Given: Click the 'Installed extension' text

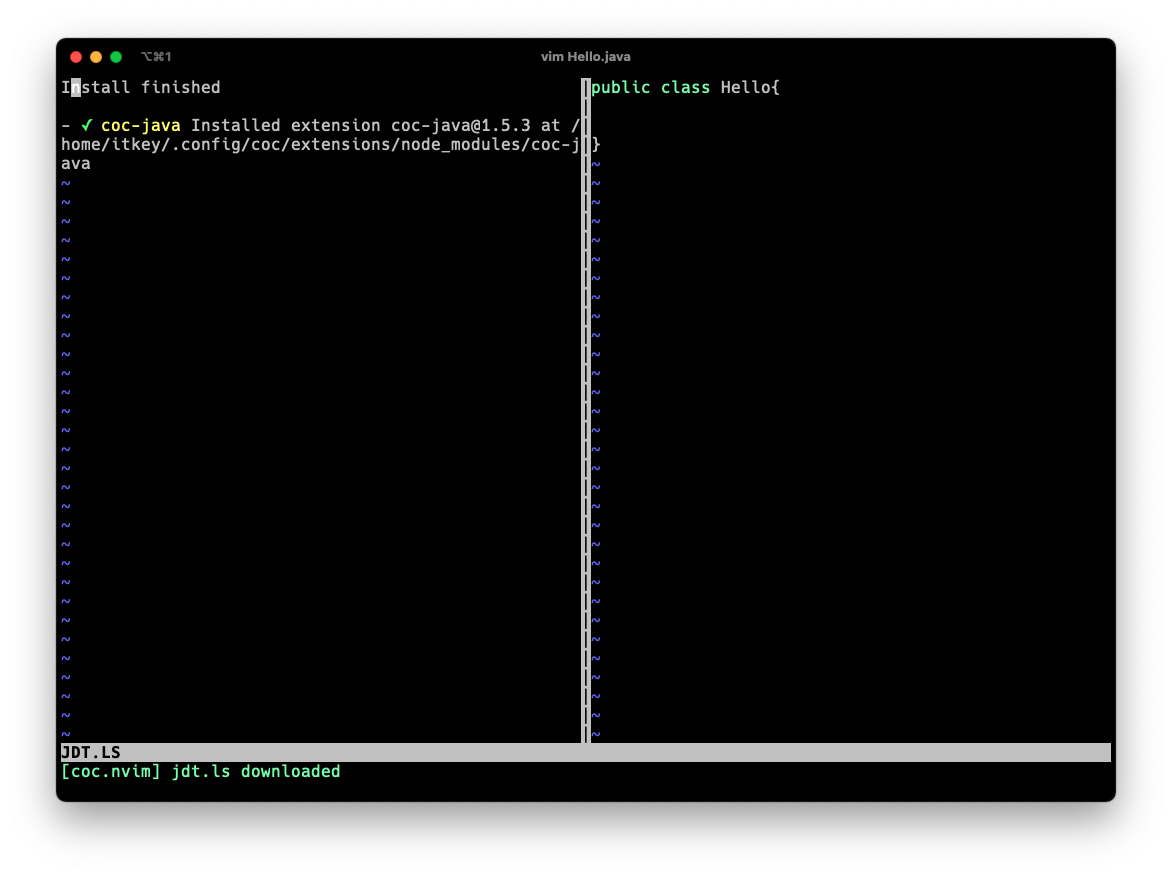Looking at the screenshot, I should 286,126.
